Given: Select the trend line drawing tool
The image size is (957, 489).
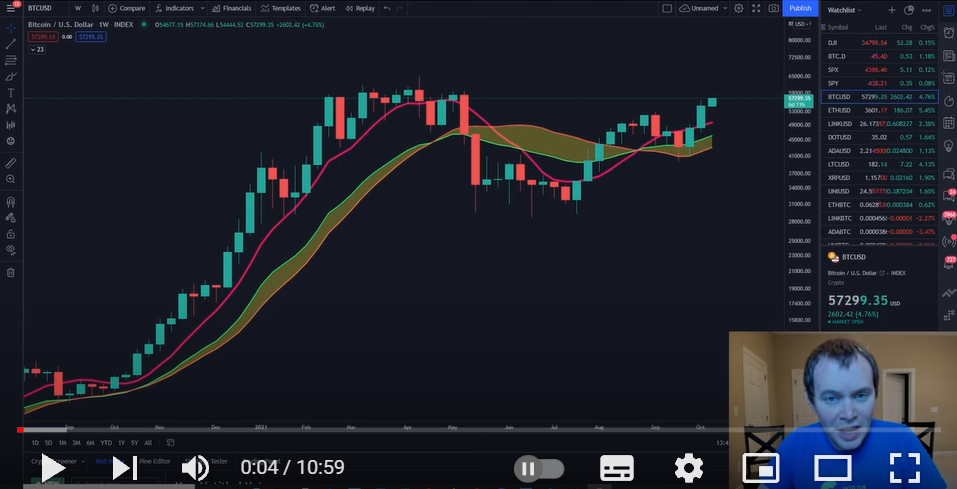Looking at the screenshot, I should 10,44.
